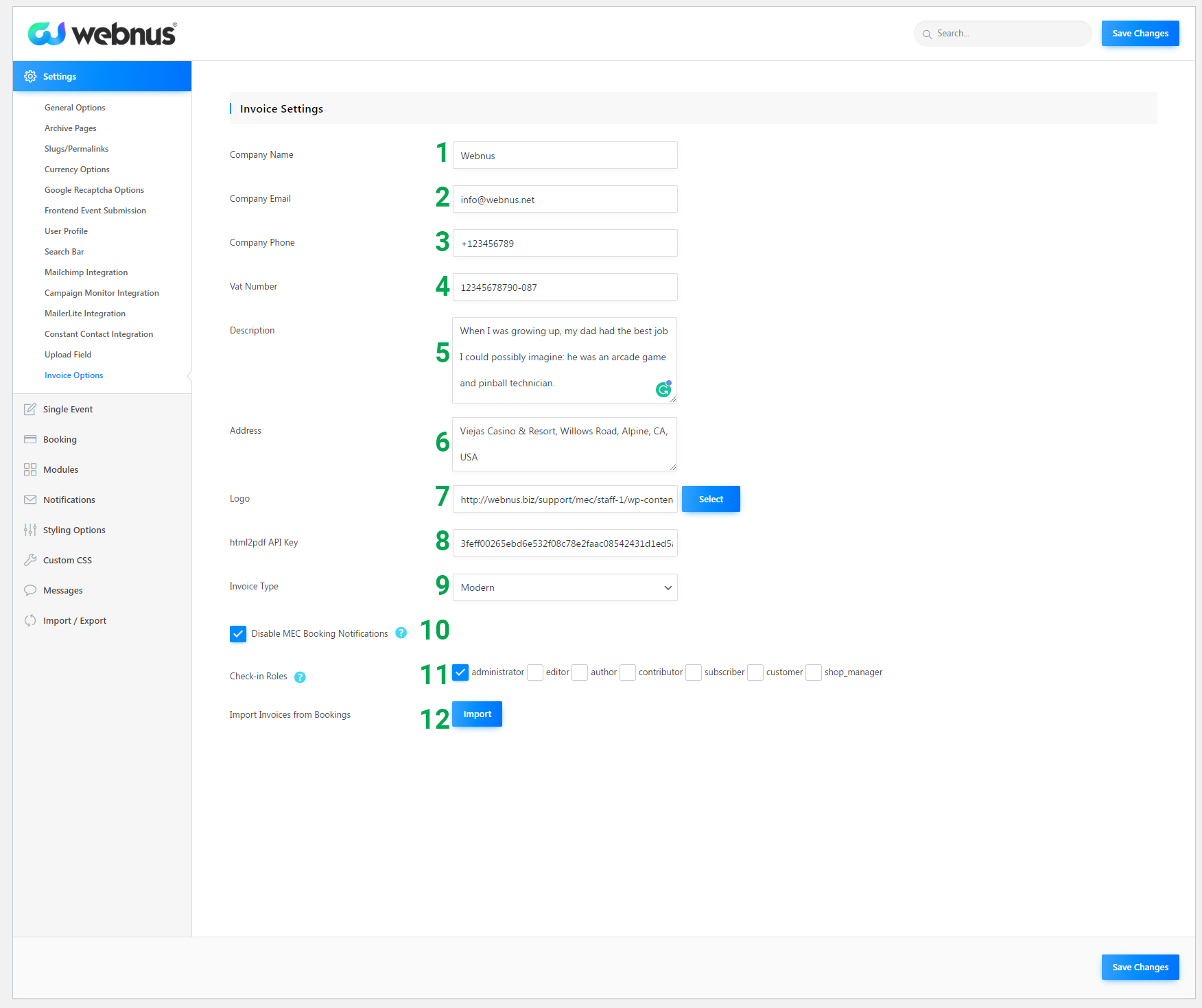
Task: Click the Modules grid icon
Action: coord(30,470)
